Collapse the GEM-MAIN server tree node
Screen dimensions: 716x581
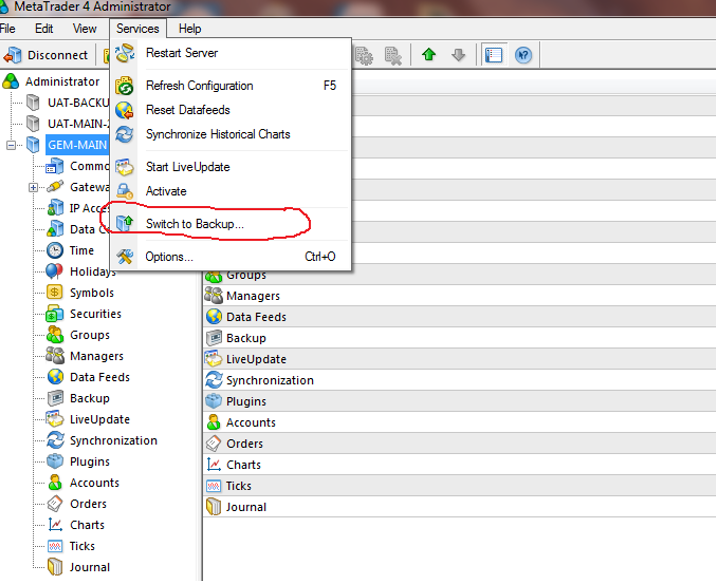[11, 145]
